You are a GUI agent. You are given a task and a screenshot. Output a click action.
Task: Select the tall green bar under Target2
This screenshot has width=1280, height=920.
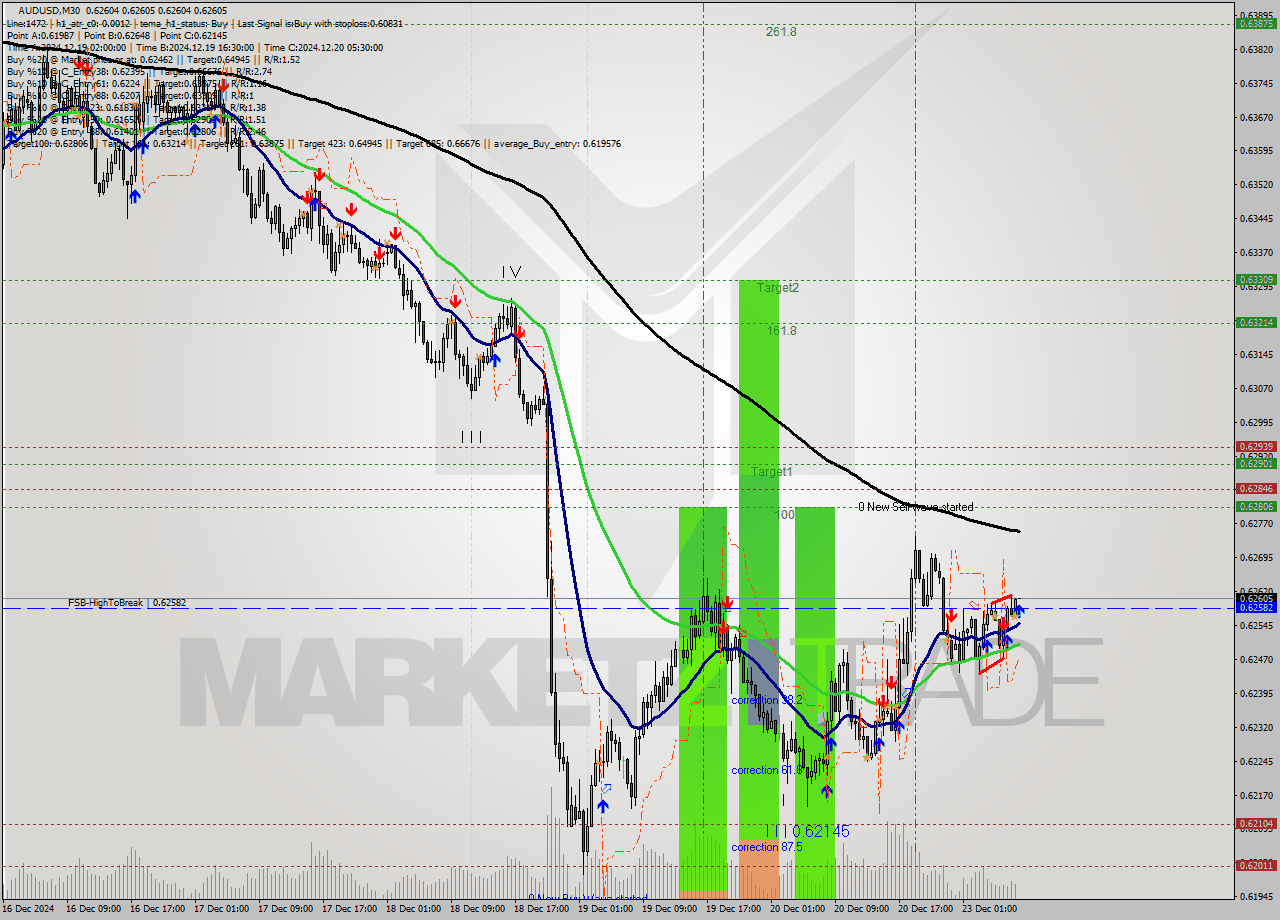pos(758,559)
